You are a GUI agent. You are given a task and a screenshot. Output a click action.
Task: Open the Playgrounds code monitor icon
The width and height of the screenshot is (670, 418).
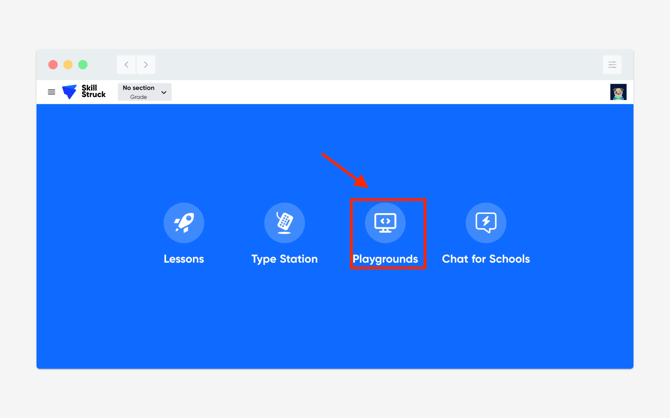tap(385, 222)
